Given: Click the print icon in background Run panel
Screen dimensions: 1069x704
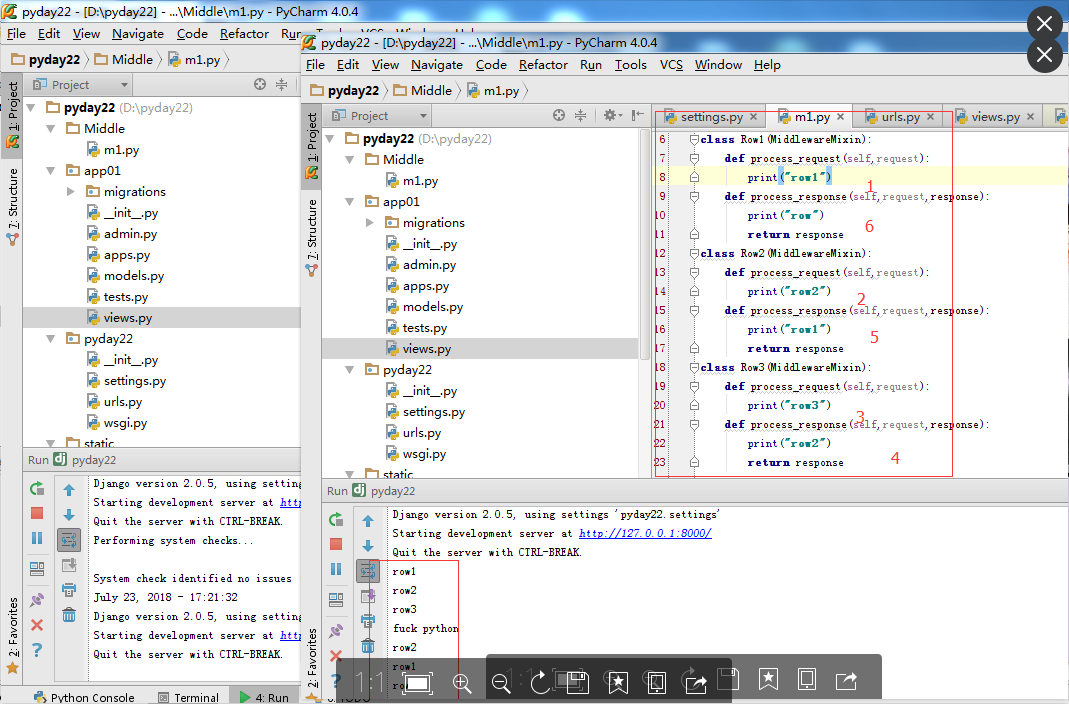Looking at the screenshot, I should 69,590.
